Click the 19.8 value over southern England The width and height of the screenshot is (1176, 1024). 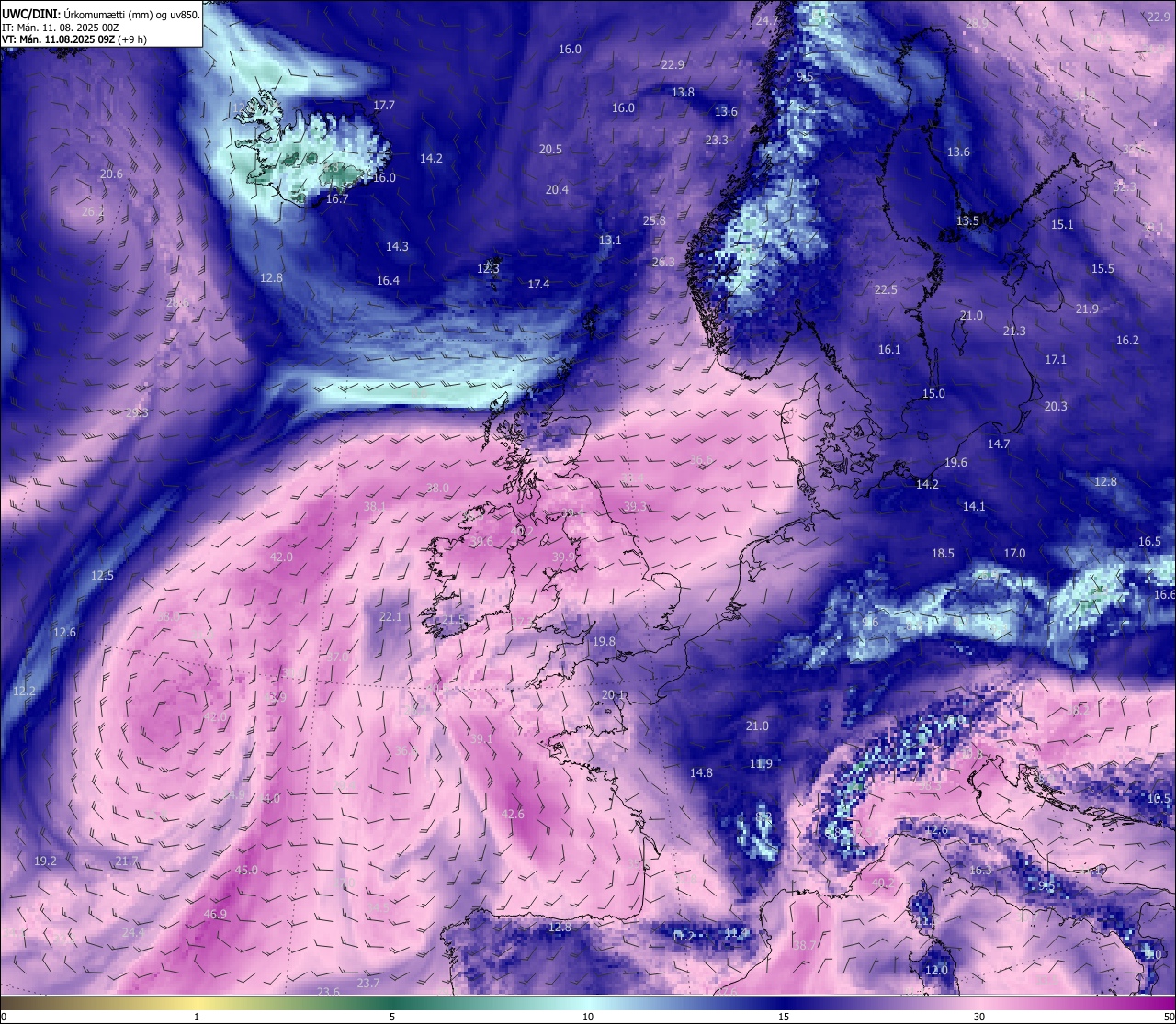point(604,642)
